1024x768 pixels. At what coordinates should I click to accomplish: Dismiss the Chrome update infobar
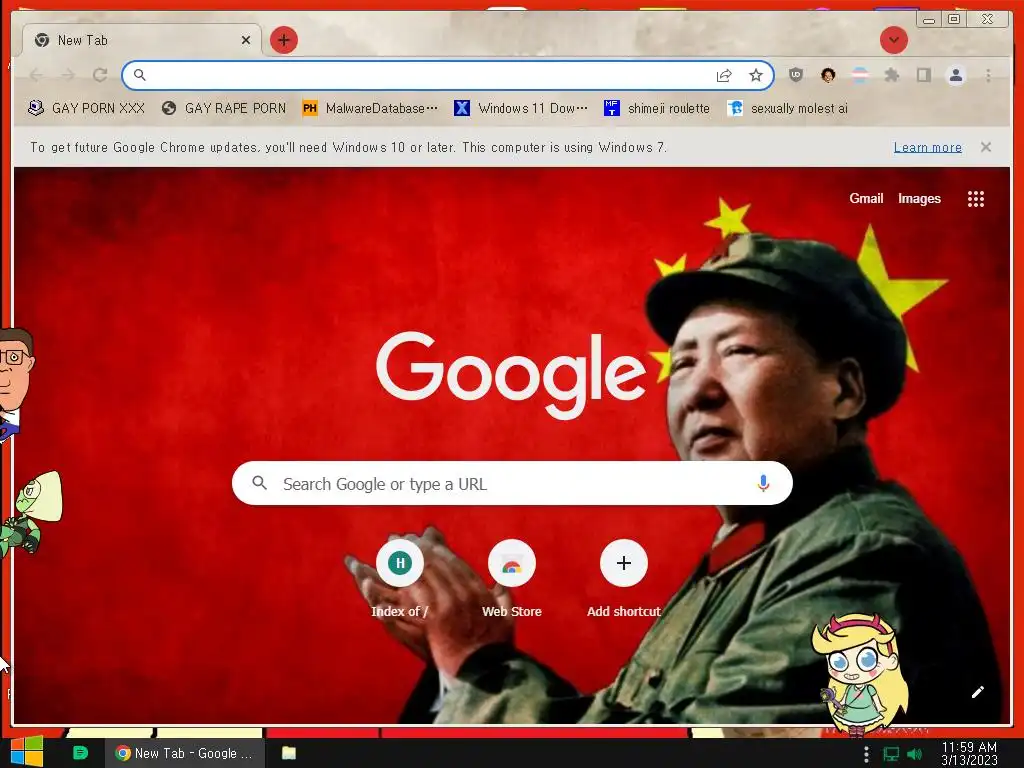[985, 147]
